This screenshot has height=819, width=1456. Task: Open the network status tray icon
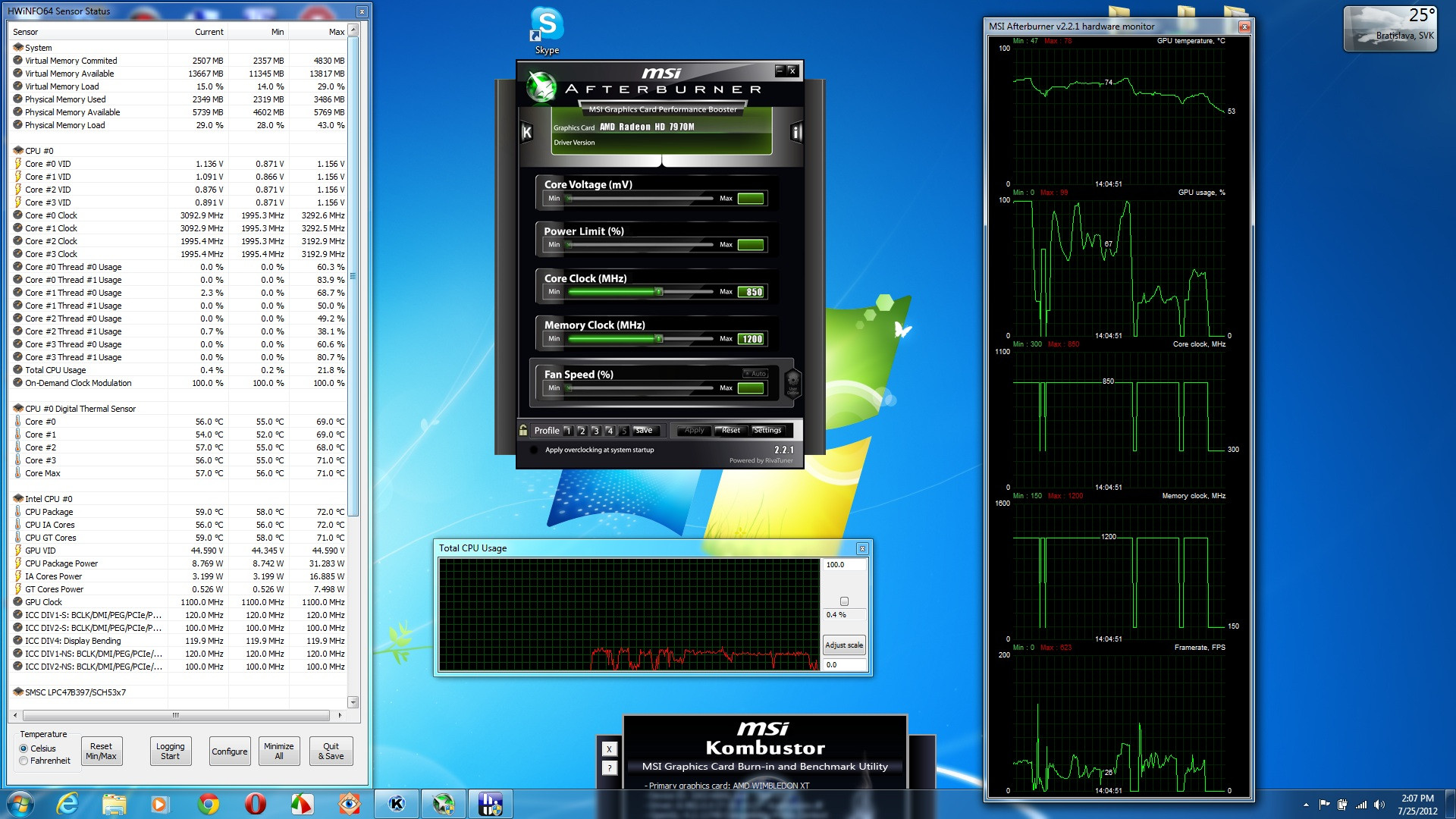(x=1361, y=805)
